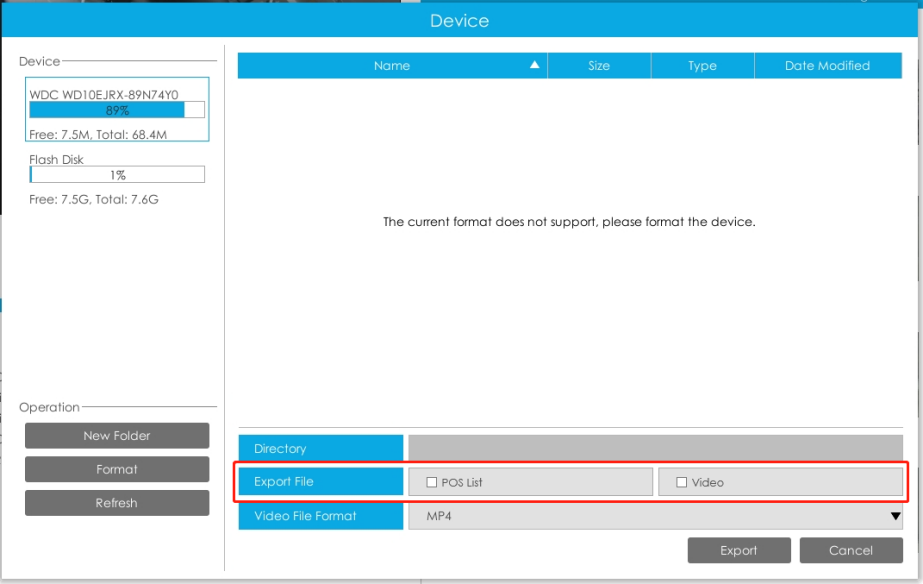The width and height of the screenshot is (923, 584).
Task: Click the Name column sort arrow
Action: 534,65
